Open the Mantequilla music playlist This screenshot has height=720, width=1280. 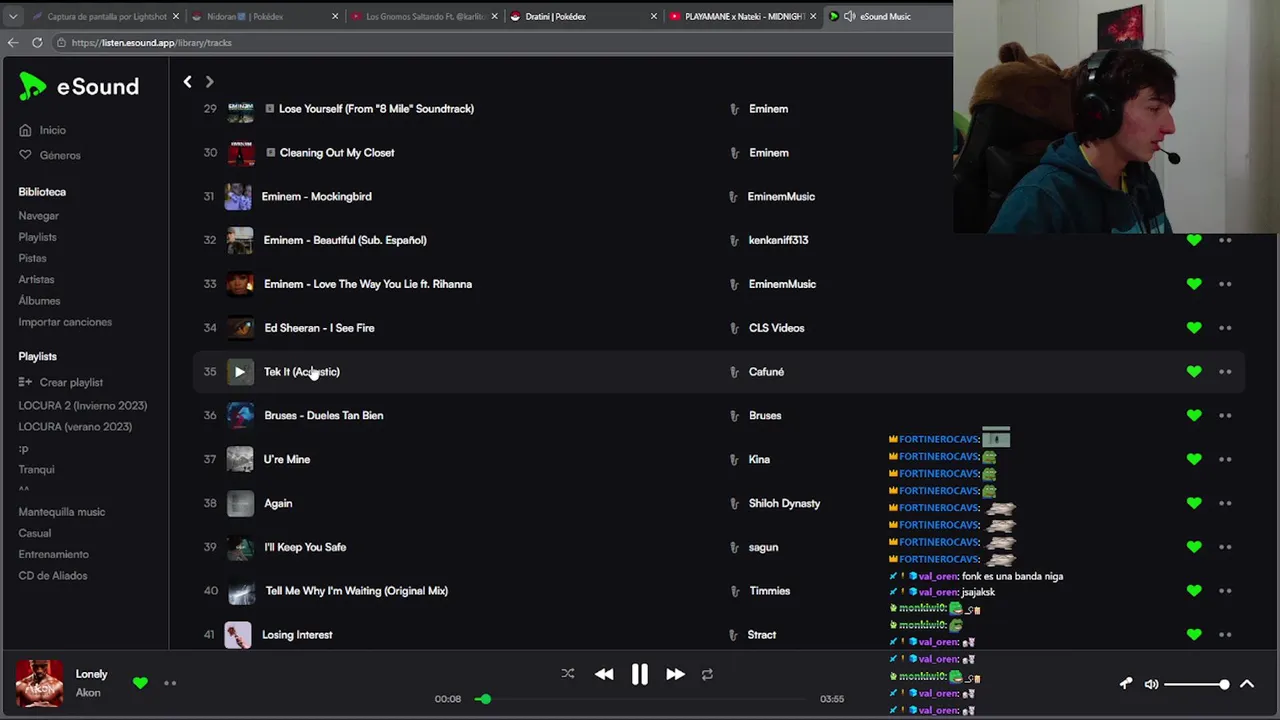click(x=62, y=512)
